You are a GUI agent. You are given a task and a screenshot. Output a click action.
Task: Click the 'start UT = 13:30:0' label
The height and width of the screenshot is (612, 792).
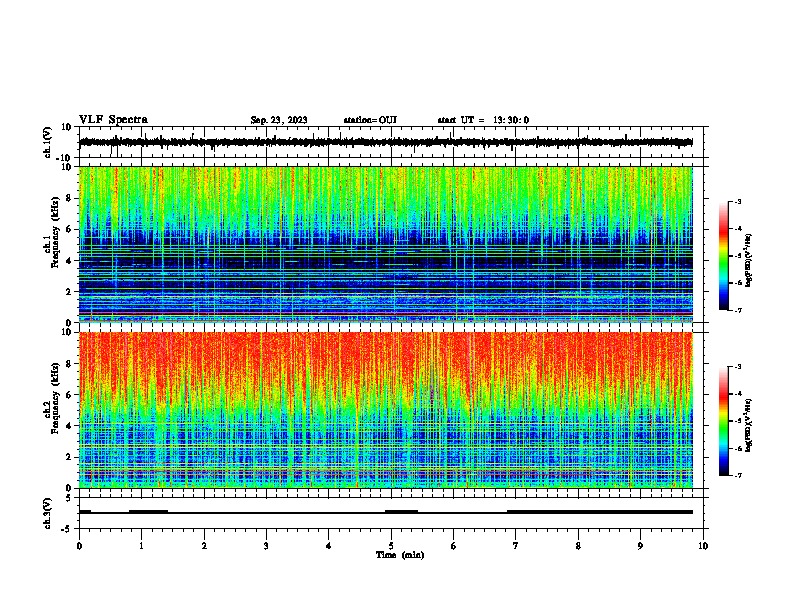point(483,120)
